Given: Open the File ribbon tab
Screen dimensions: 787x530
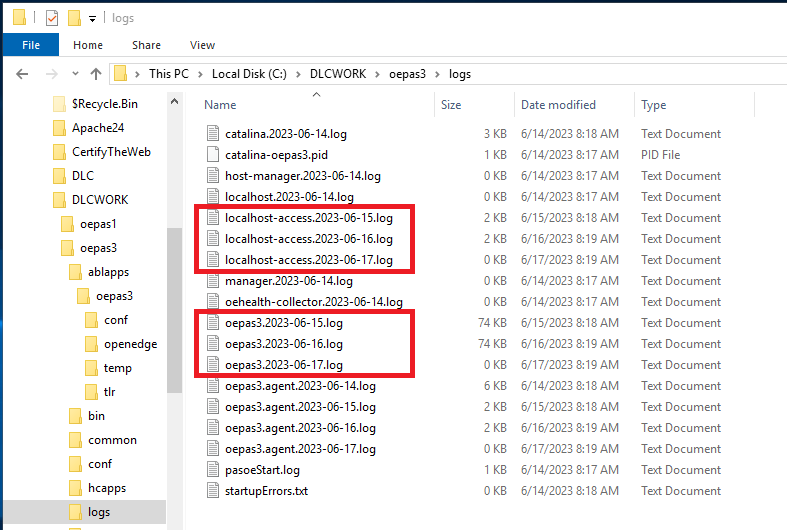Looking at the screenshot, I should (31, 45).
